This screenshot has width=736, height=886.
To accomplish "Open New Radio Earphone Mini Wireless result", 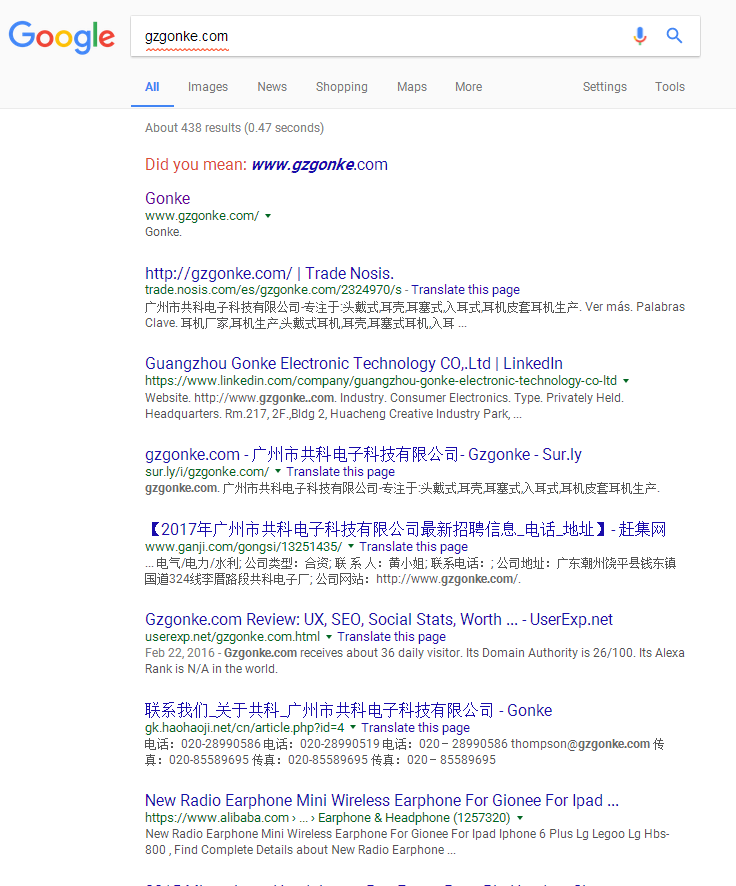I will tap(382, 800).
